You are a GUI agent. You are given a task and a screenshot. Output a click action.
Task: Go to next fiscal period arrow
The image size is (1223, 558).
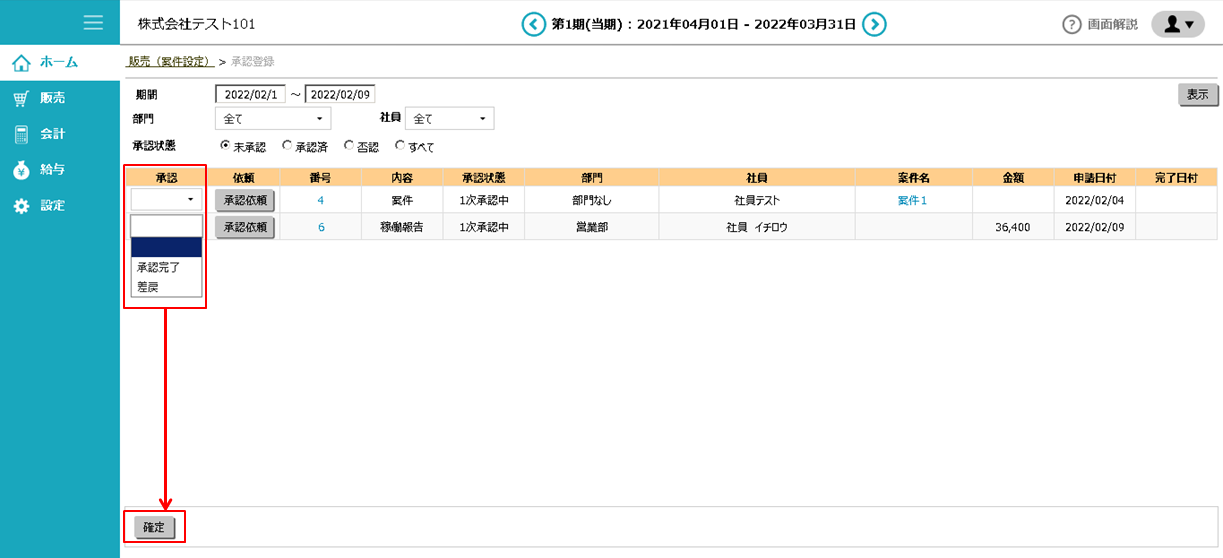[874, 24]
